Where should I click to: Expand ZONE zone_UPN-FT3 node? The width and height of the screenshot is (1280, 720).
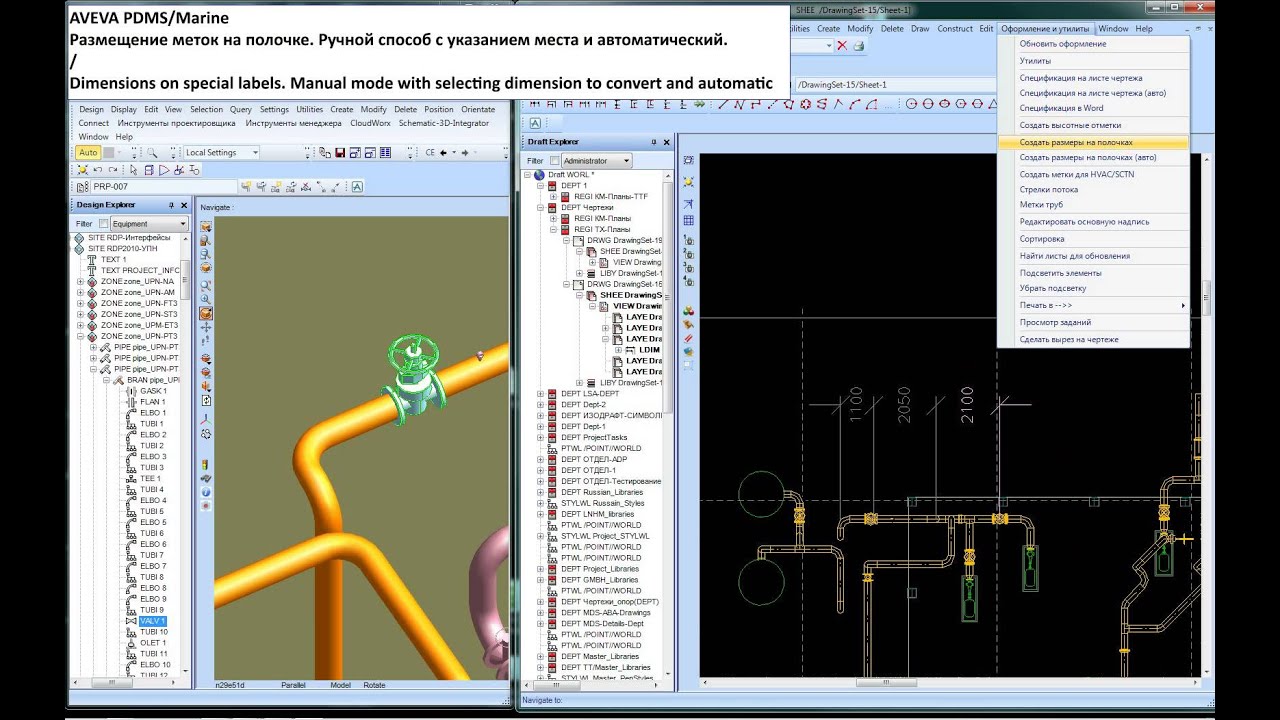pyautogui.click(x=80, y=304)
